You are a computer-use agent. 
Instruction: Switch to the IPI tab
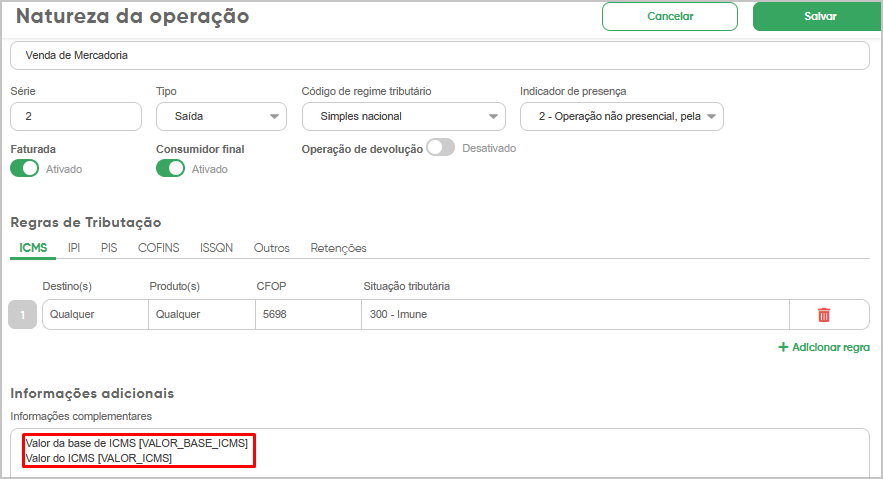[x=74, y=248]
